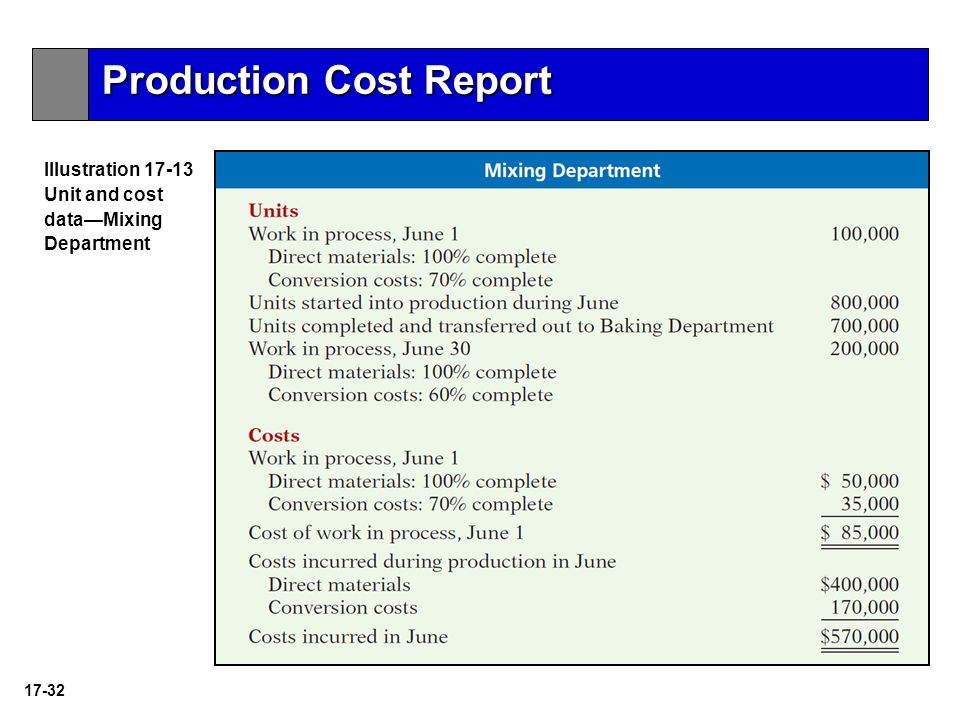Image resolution: width=960 pixels, height=720 pixels.
Task: Click the slide number 17-32
Action: [x=45, y=691]
